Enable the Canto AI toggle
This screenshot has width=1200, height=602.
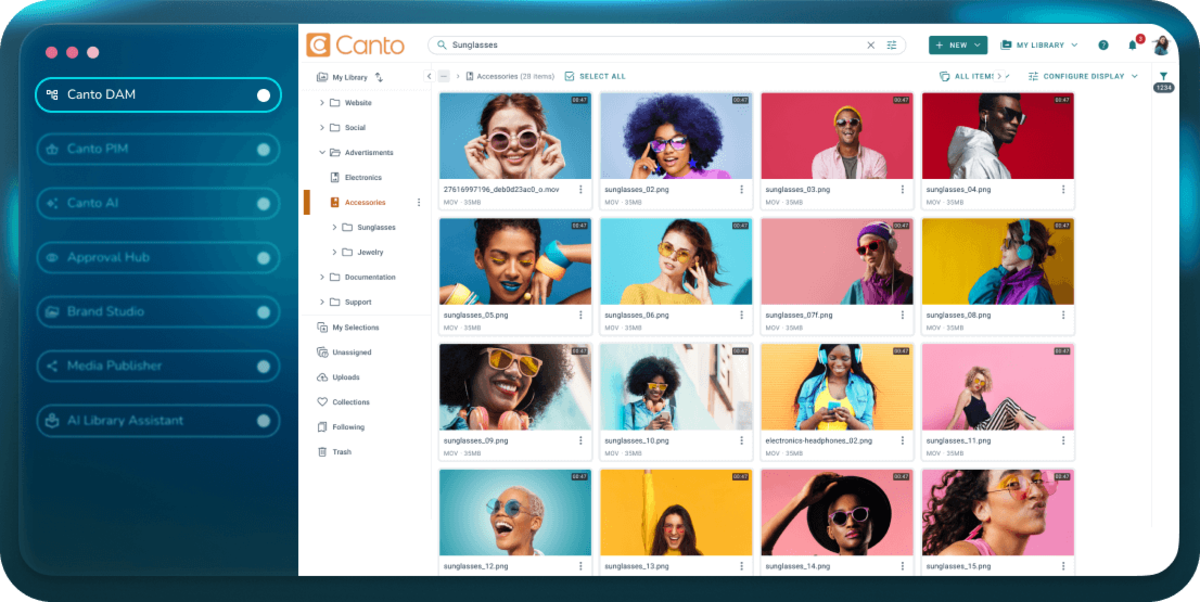(x=263, y=204)
